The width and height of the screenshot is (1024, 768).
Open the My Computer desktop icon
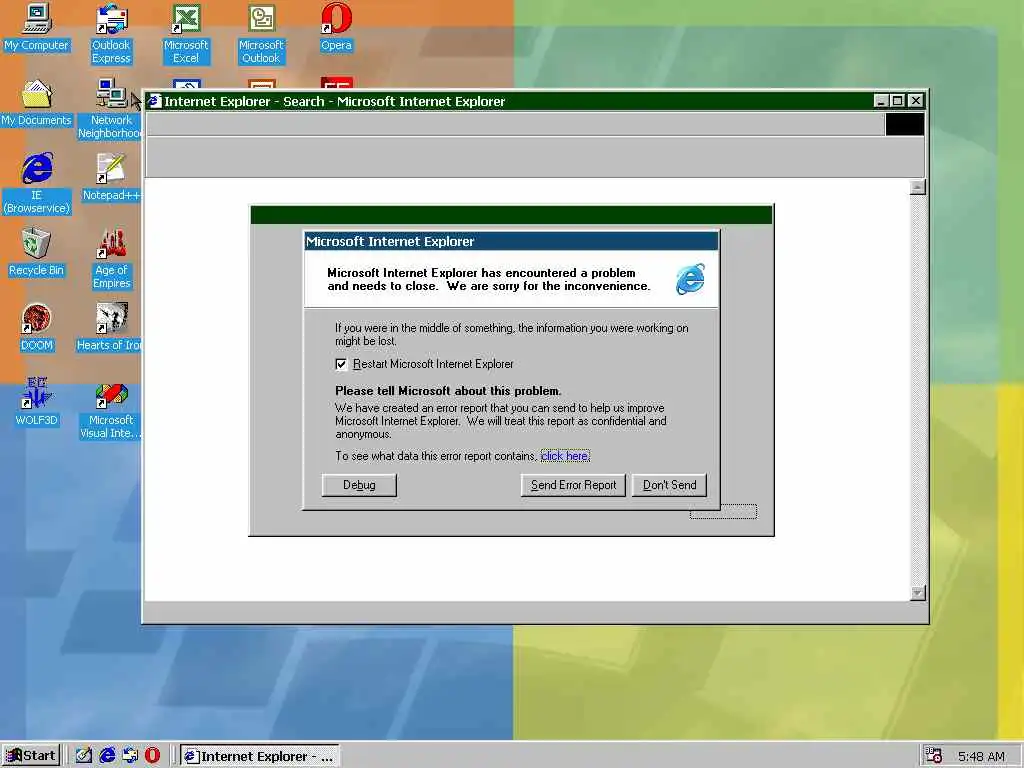point(37,27)
